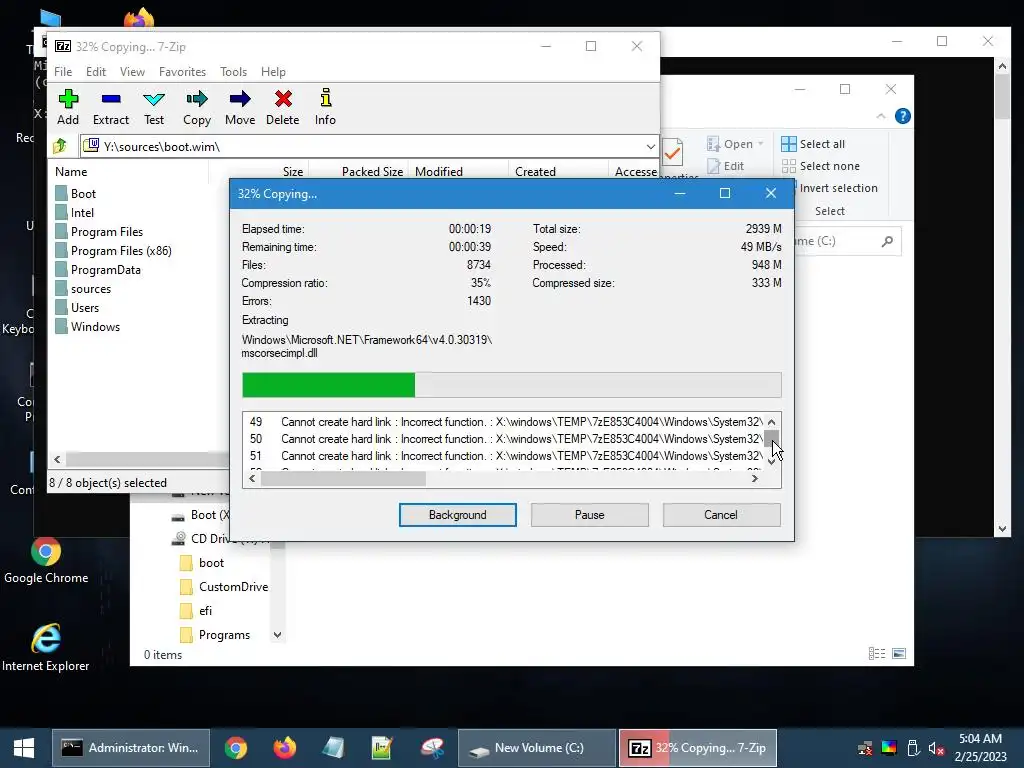Open the Google Chrome desktop shortcut
This screenshot has width=1024, height=768.
coord(46,561)
